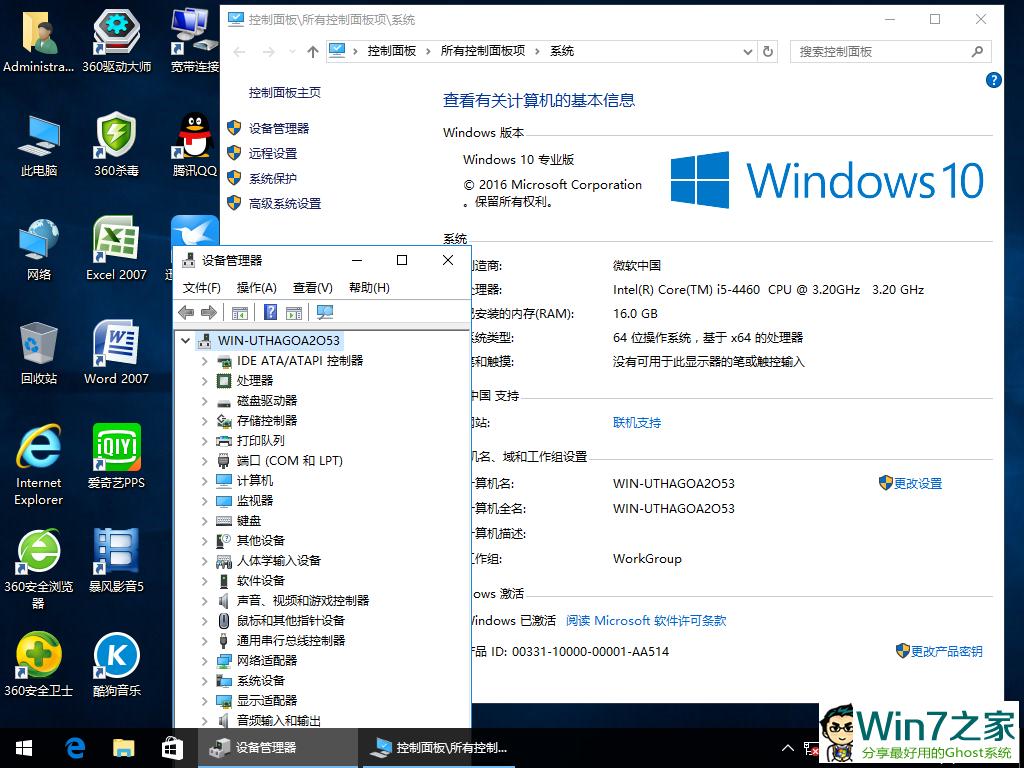
Task: Click the scan for hardware changes toolbar icon
Action: click(325, 312)
